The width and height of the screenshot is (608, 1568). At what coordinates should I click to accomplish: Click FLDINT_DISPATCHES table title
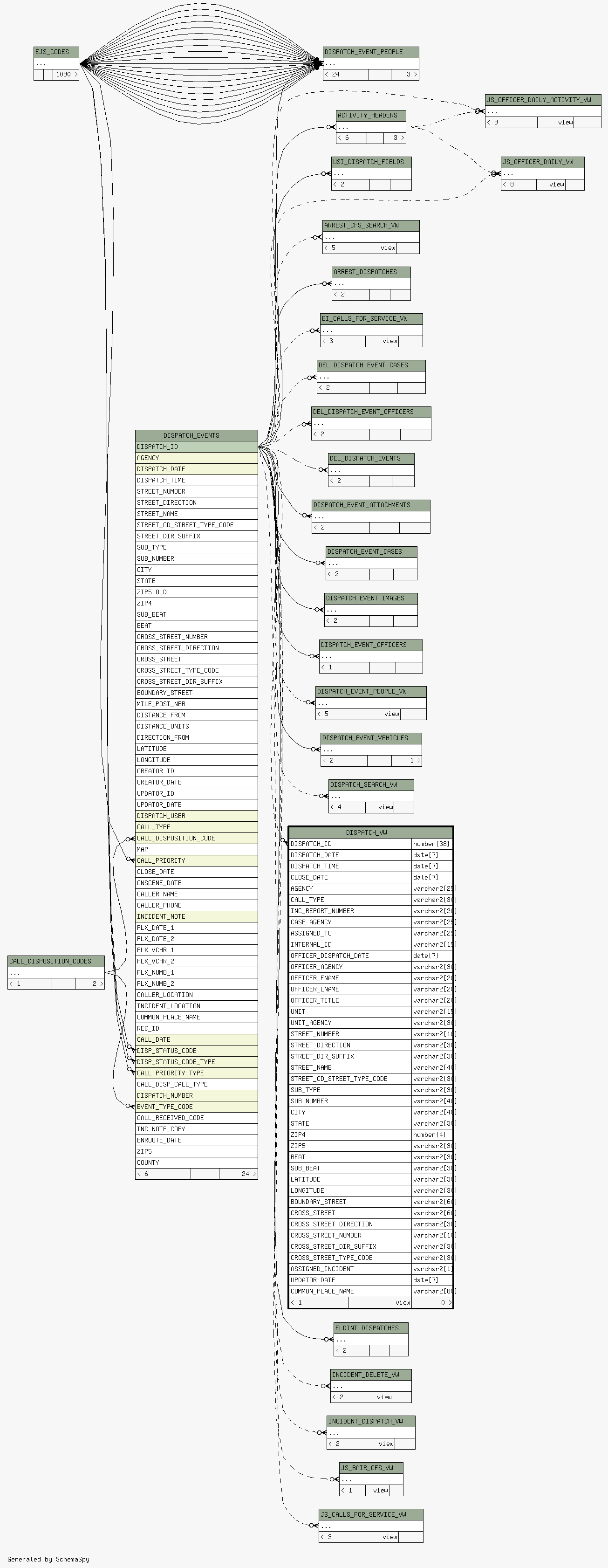coord(371,1328)
